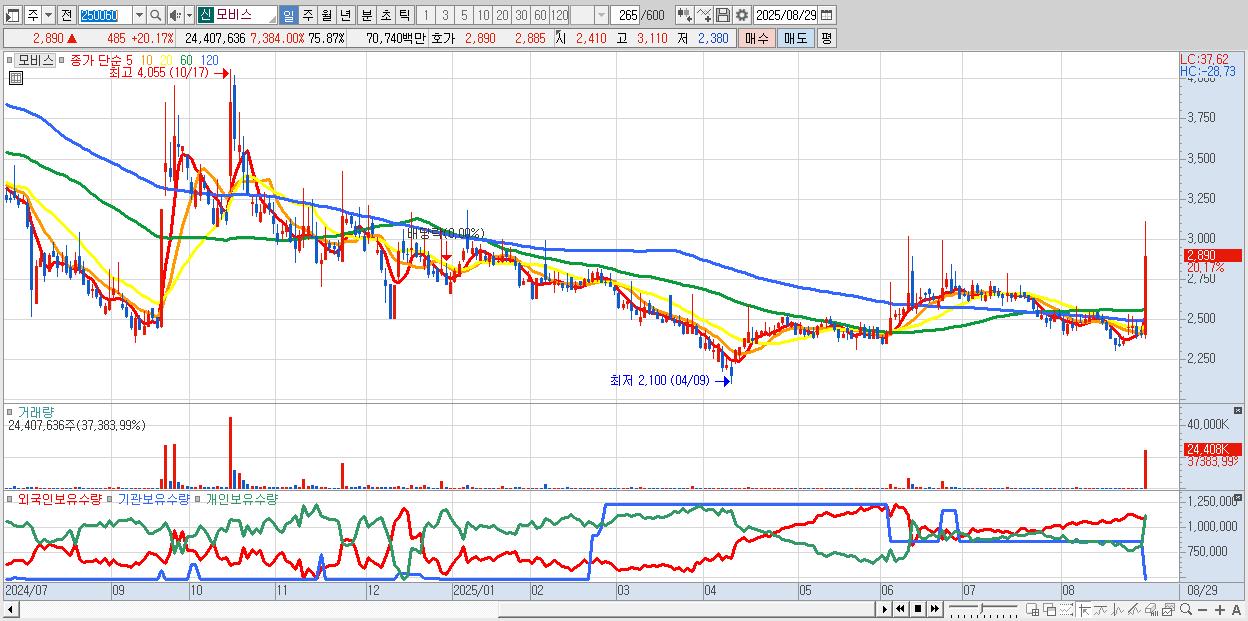The height and width of the screenshot is (621, 1248).
Task: Click the 평 button beside 매도
Action: (826, 38)
